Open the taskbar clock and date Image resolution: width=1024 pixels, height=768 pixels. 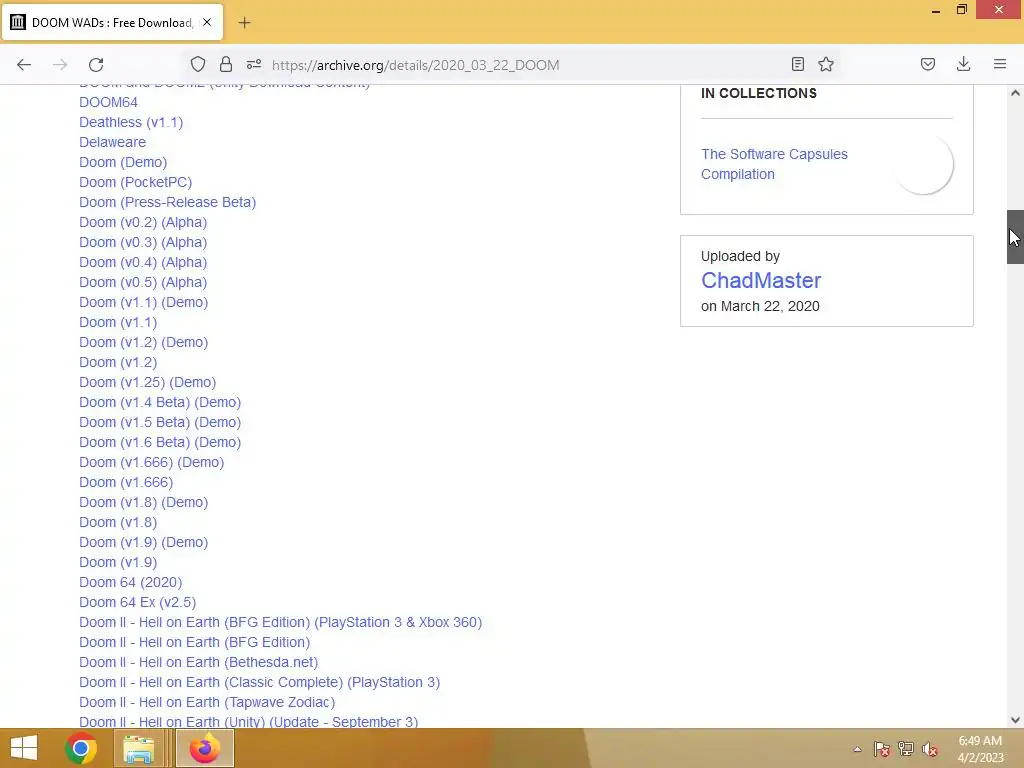(x=980, y=749)
